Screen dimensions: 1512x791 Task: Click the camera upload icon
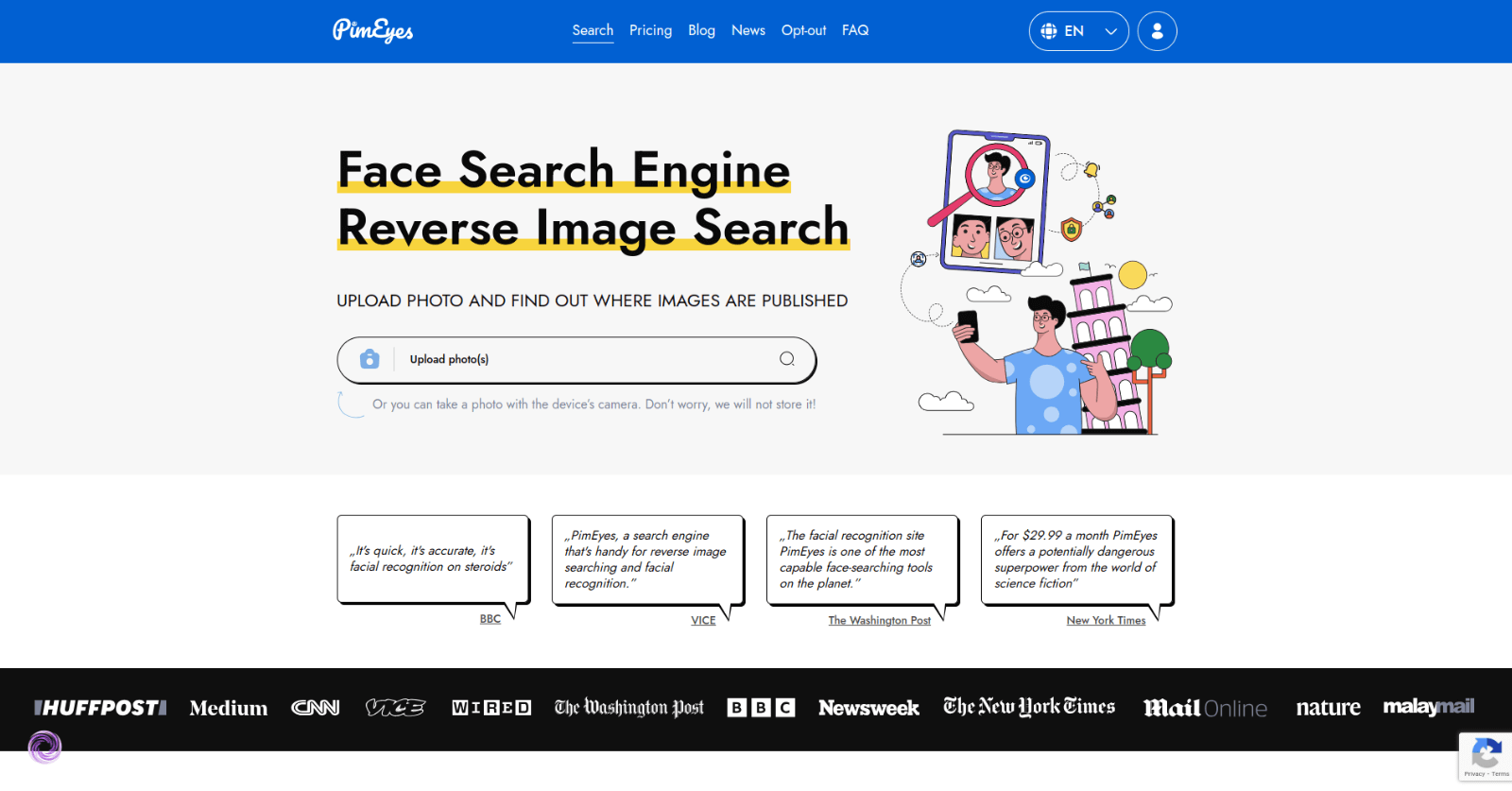pyautogui.click(x=369, y=359)
